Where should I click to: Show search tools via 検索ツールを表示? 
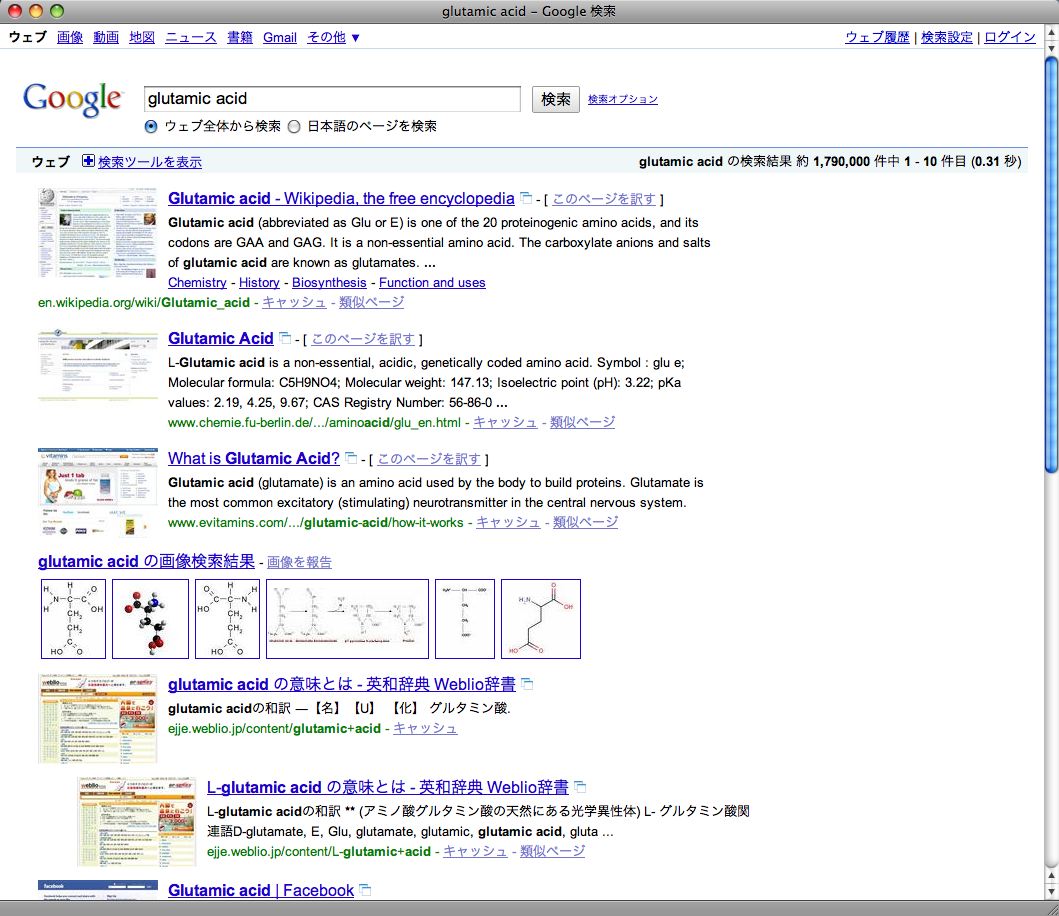click(x=150, y=162)
